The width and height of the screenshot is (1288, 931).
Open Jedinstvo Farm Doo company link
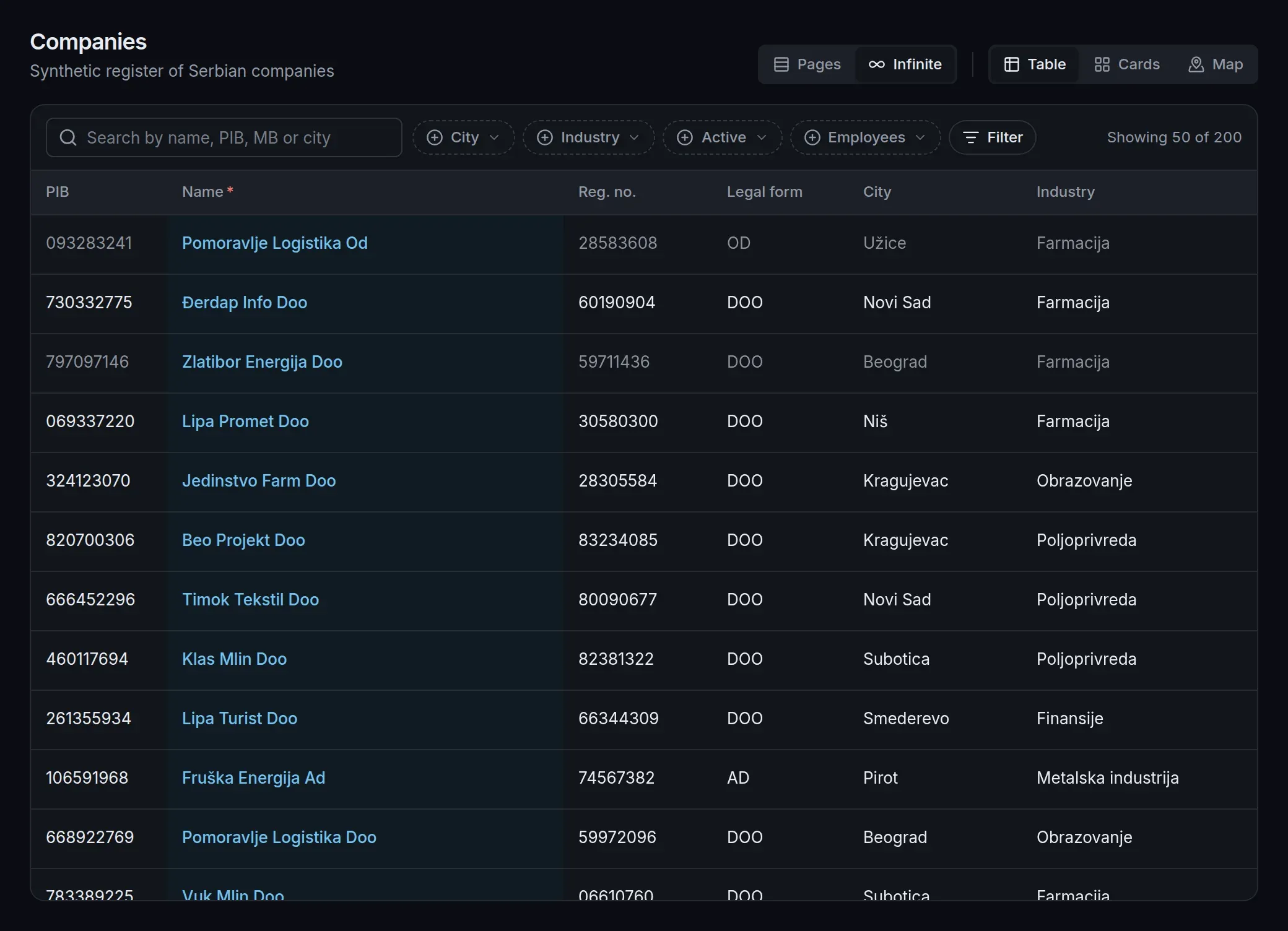coord(259,481)
